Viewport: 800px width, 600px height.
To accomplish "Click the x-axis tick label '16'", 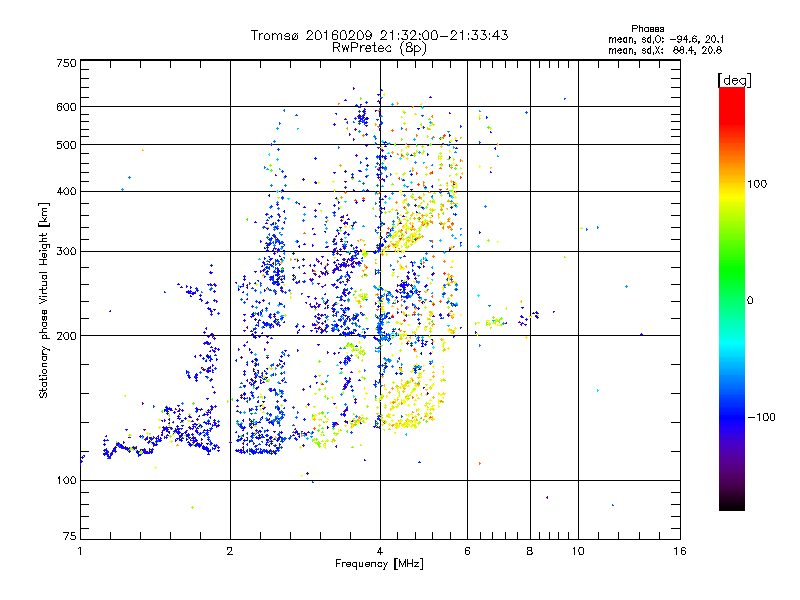I will (x=680, y=551).
